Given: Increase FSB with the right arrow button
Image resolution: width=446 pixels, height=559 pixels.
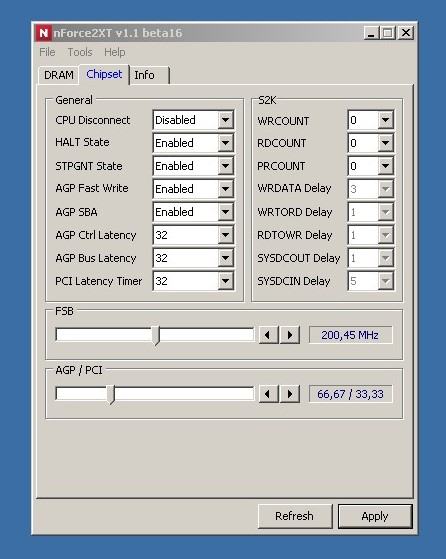Looking at the screenshot, I should [x=290, y=335].
